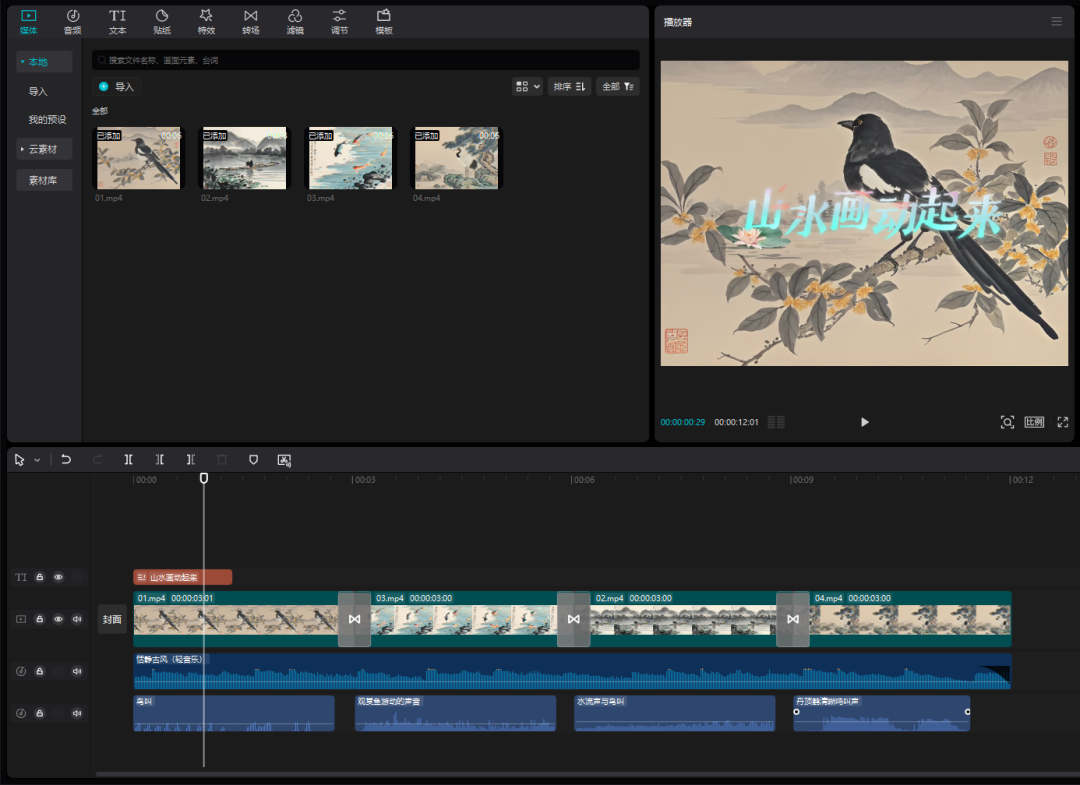
Task: Select the 04.mp4 media thumbnail
Action: pos(457,158)
